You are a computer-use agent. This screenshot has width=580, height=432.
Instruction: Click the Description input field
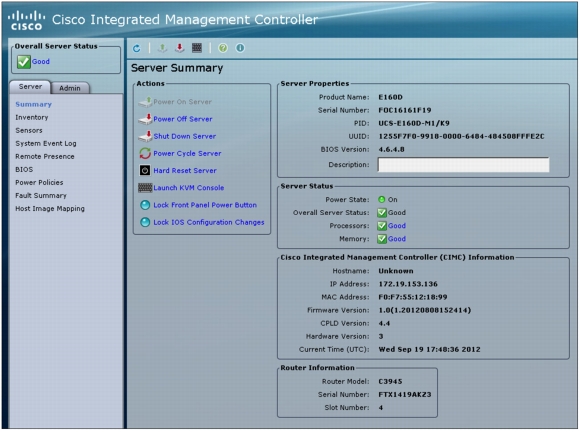pyautogui.click(x=463, y=165)
